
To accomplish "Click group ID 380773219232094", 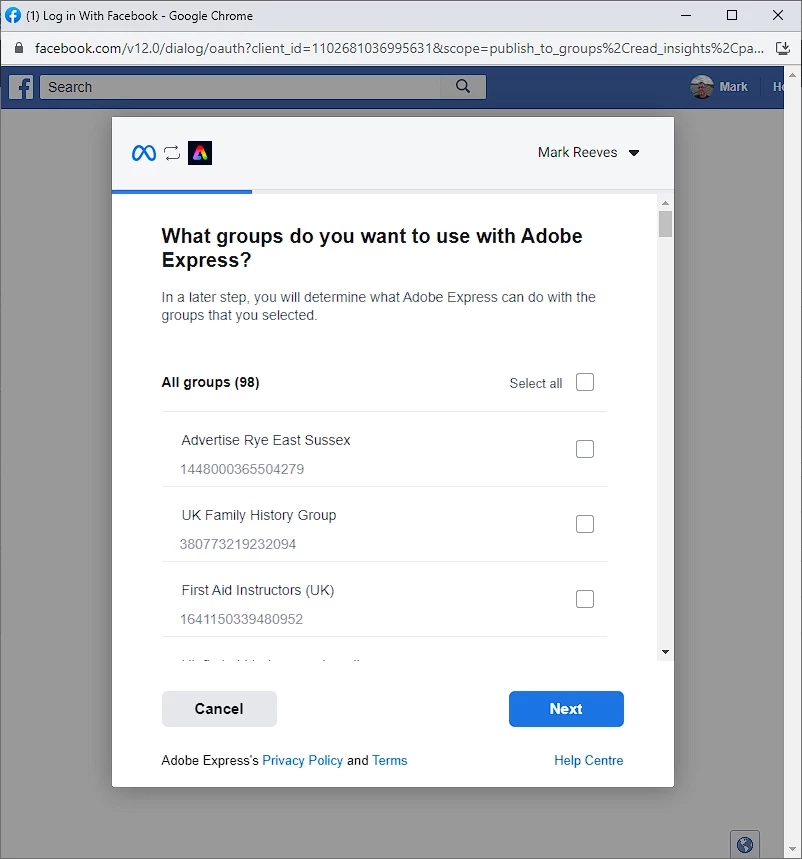I will click(238, 544).
